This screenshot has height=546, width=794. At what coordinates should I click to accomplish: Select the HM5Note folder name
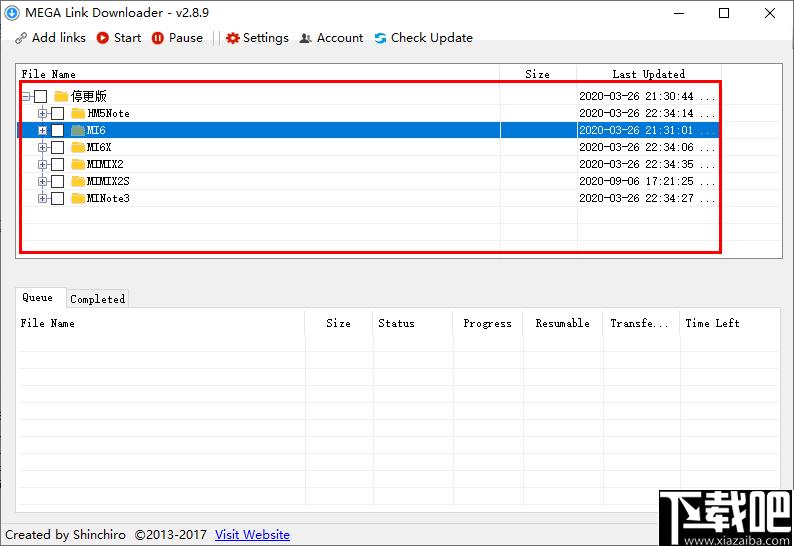[108, 113]
